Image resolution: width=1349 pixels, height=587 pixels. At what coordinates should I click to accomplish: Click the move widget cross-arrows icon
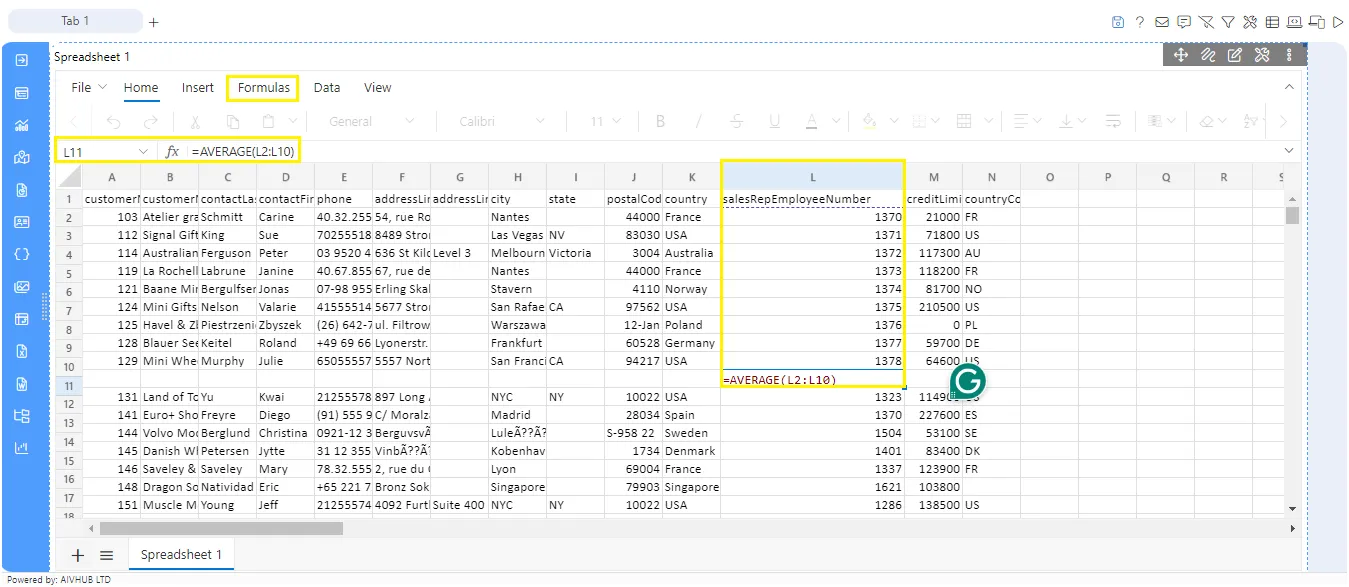1181,55
